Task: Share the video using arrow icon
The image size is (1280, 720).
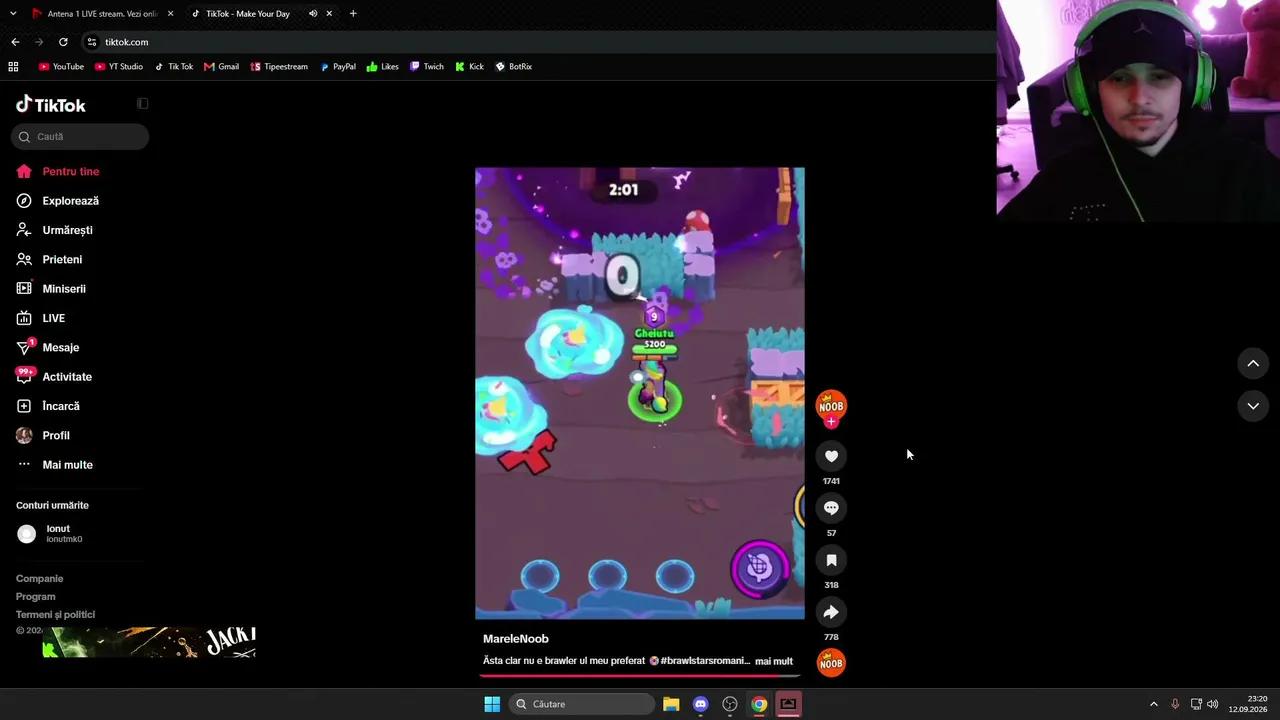Action: (831, 612)
